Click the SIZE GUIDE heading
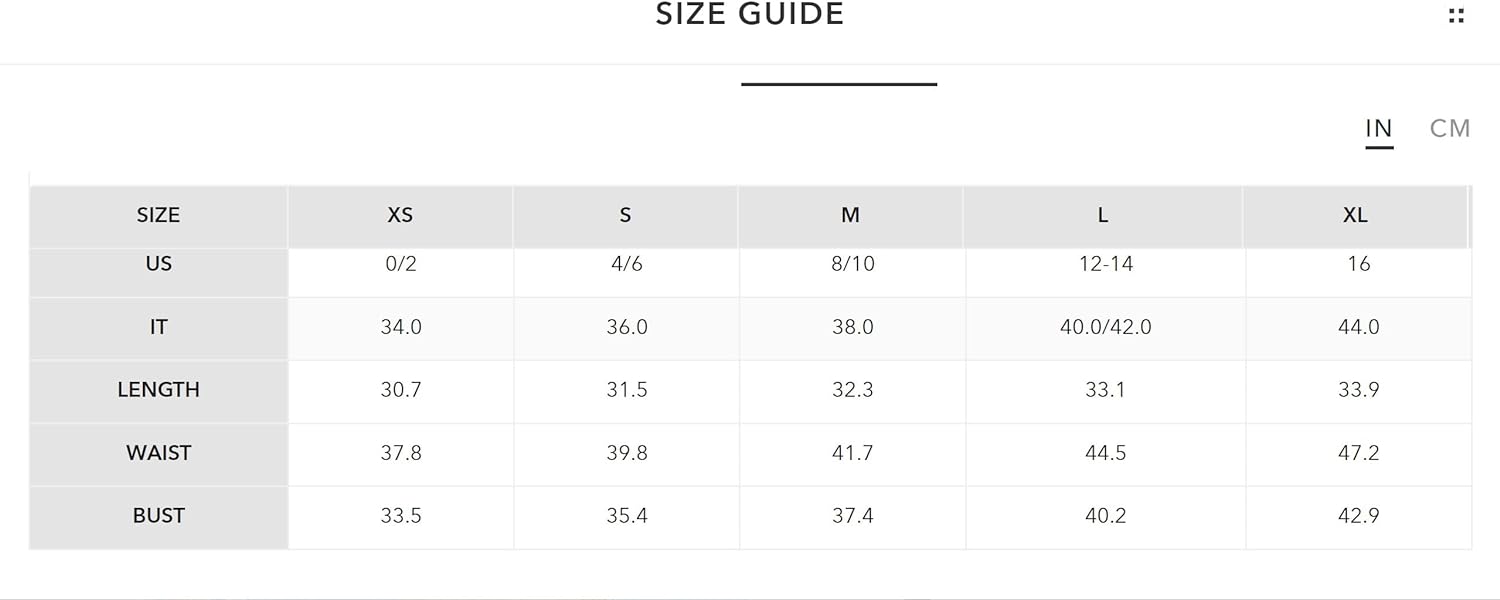 [x=750, y=14]
